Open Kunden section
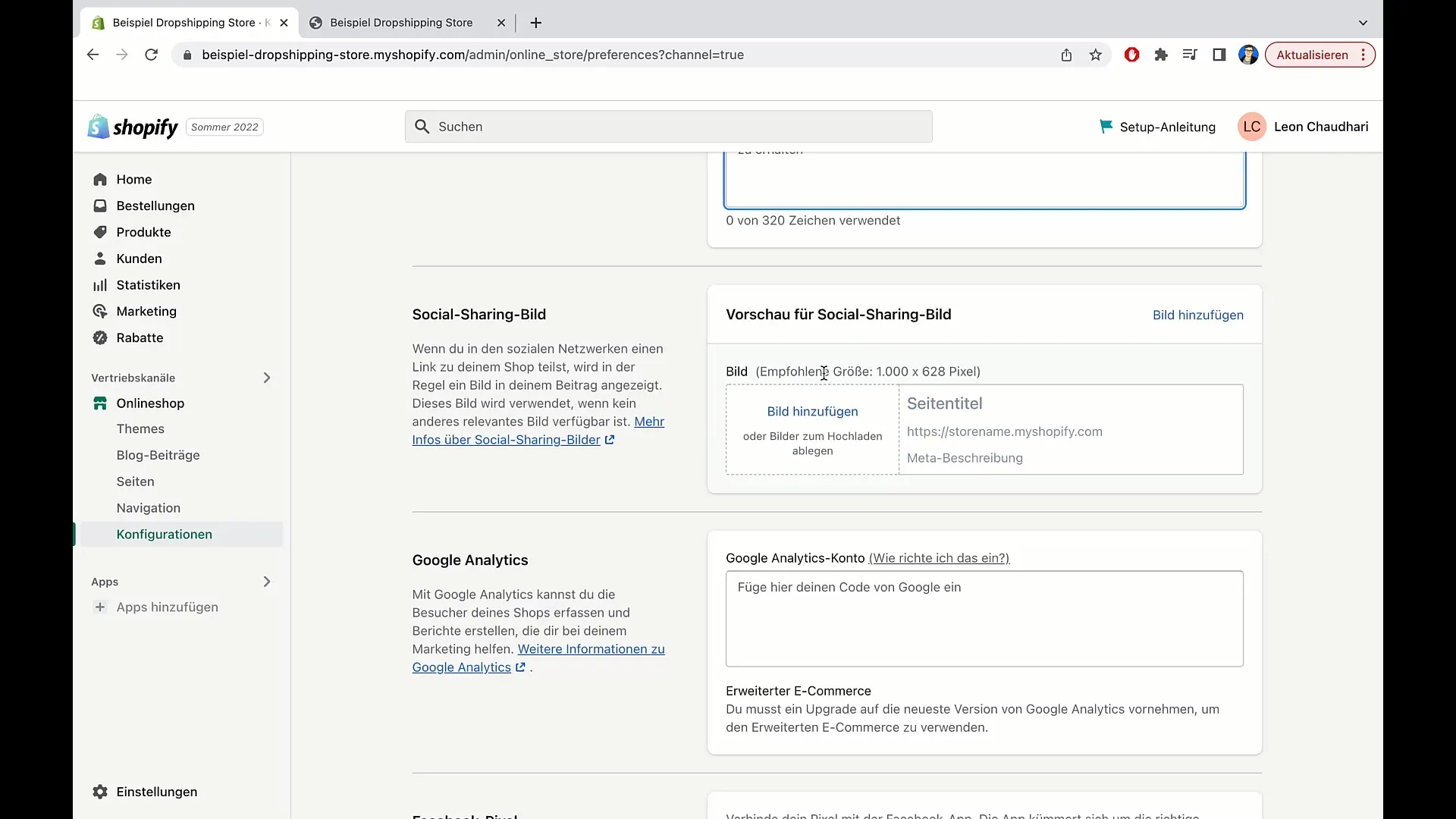This screenshot has height=819, width=1456. tap(139, 258)
